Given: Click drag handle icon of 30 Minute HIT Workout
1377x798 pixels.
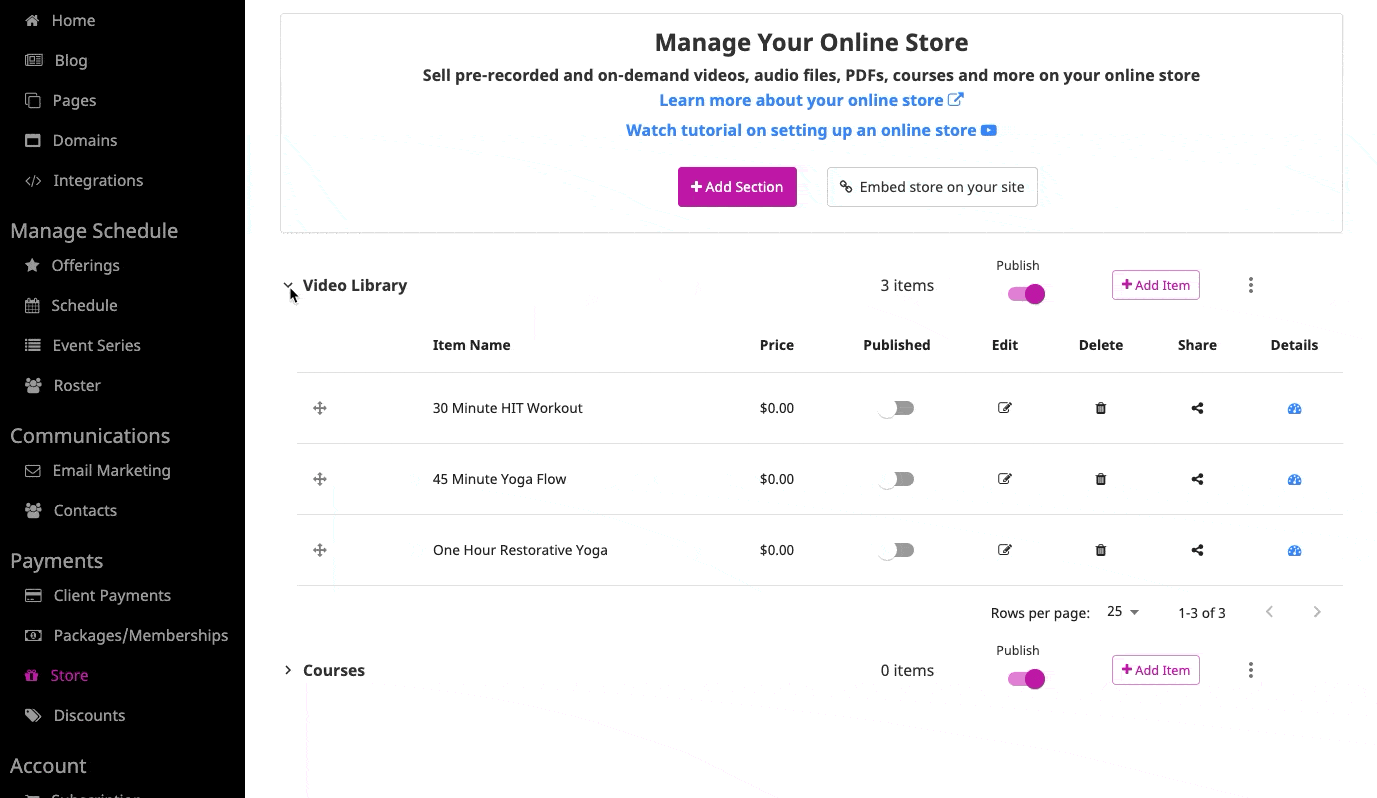Looking at the screenshot, I should [x=320, y=408].
